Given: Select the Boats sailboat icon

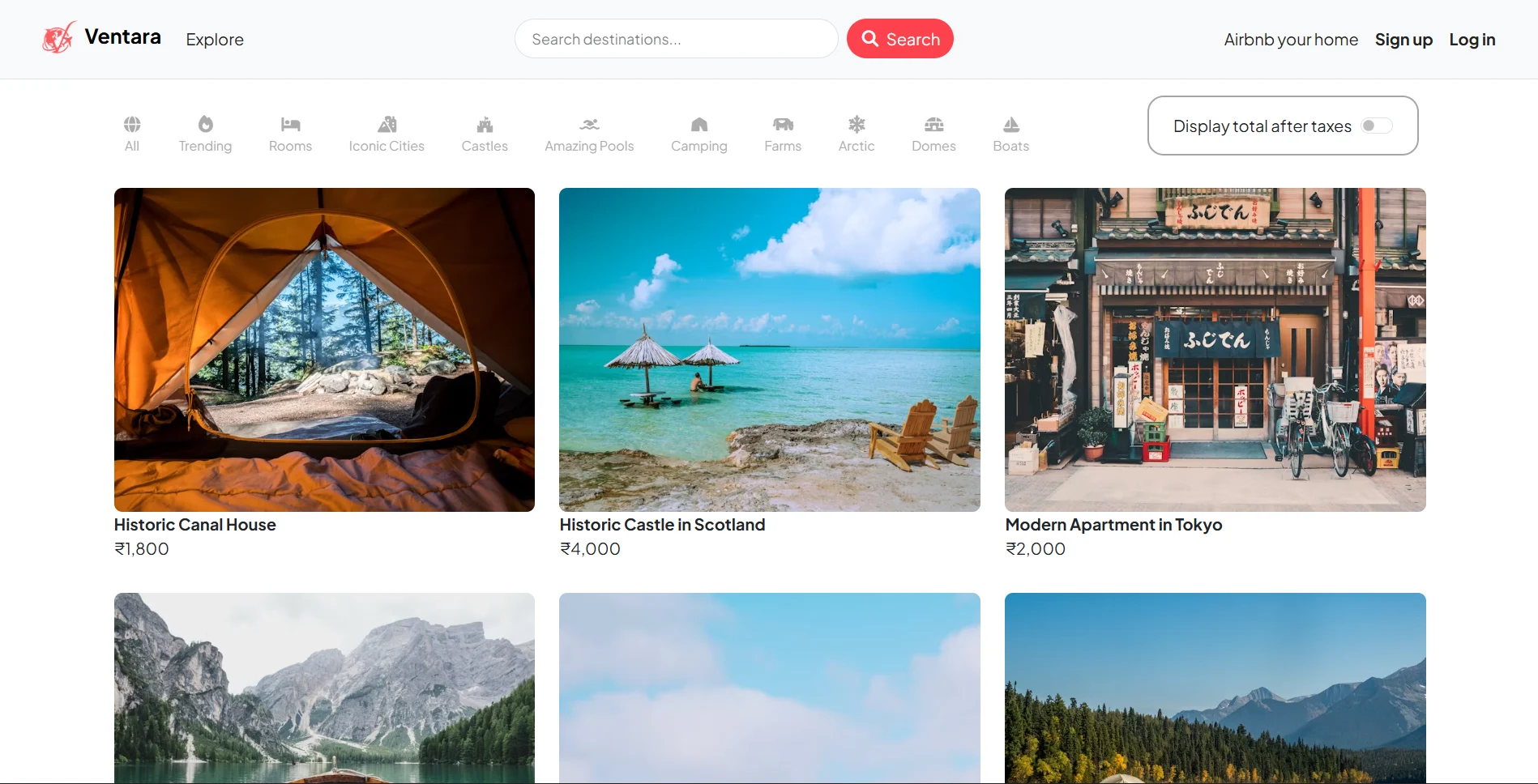Looking at the screenshot, I should [x=1010, y=124].
